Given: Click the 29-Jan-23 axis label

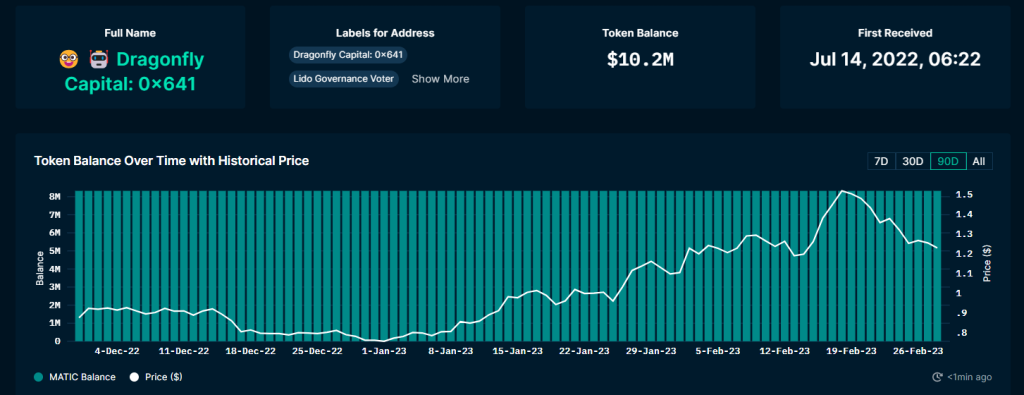Looking at the screenshot, I should 652,351.
